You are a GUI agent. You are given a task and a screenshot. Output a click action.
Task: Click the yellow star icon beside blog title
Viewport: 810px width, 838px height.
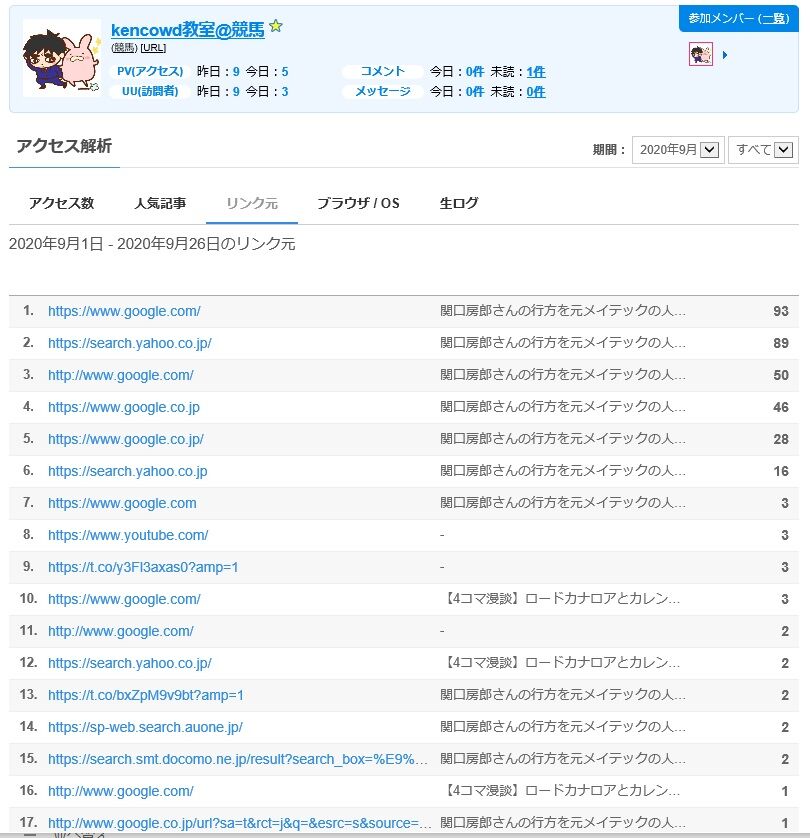tap(276, 26)
